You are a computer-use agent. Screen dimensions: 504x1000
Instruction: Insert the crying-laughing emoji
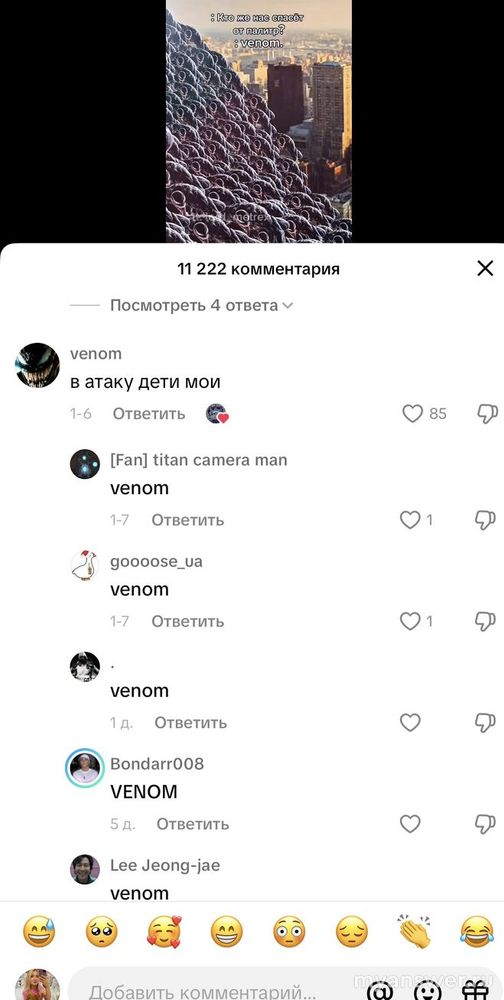[477, 931]
